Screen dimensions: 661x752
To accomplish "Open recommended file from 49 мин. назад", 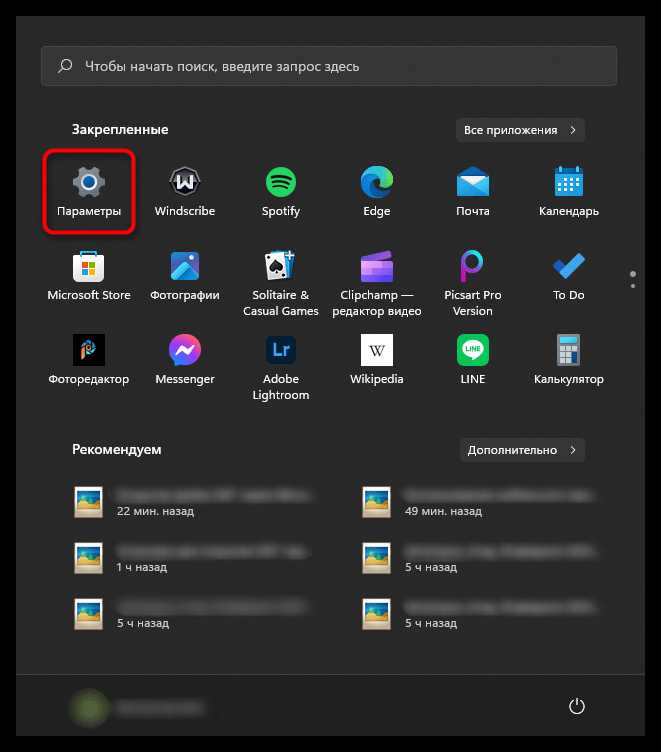I will point(482,502).
